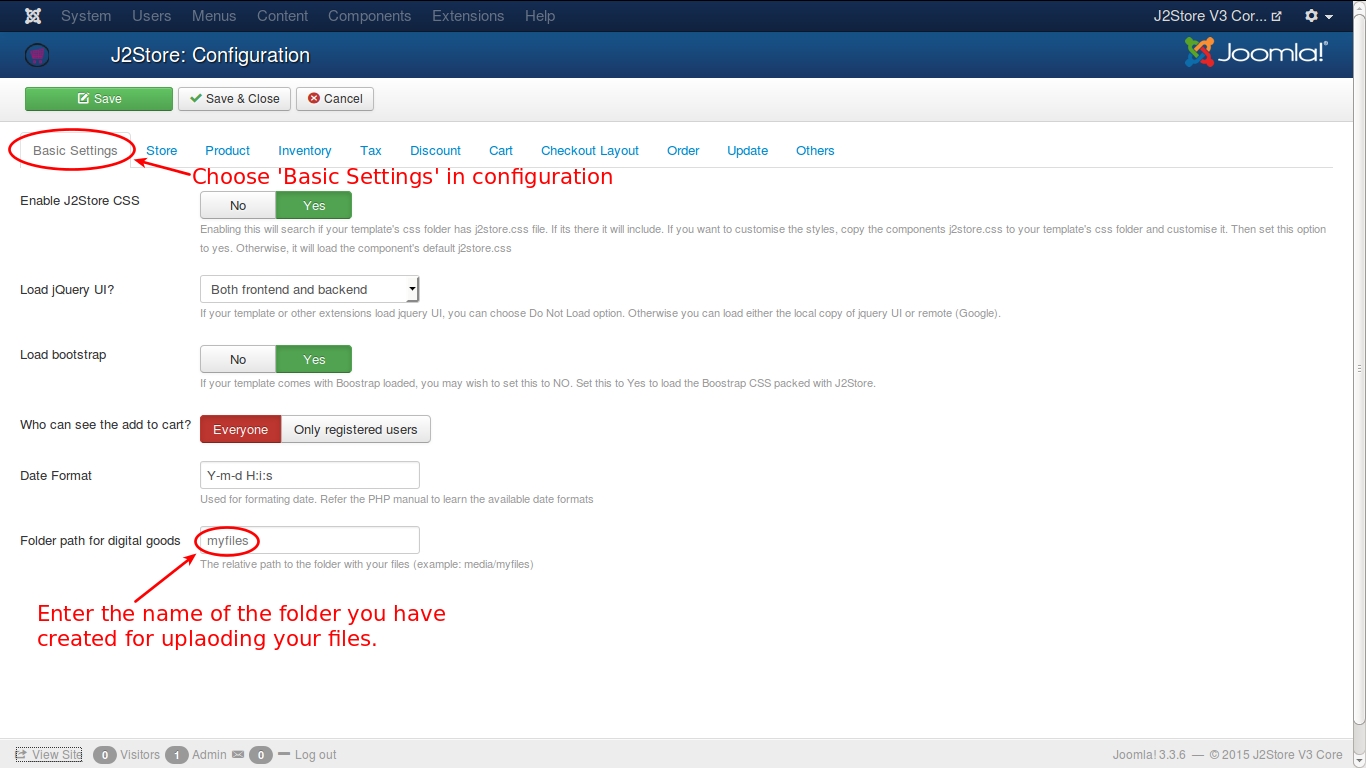The width and height of the screenshot is (1366, 768).
Task: Click the messages count badge
Action: [x=260, y=755]
